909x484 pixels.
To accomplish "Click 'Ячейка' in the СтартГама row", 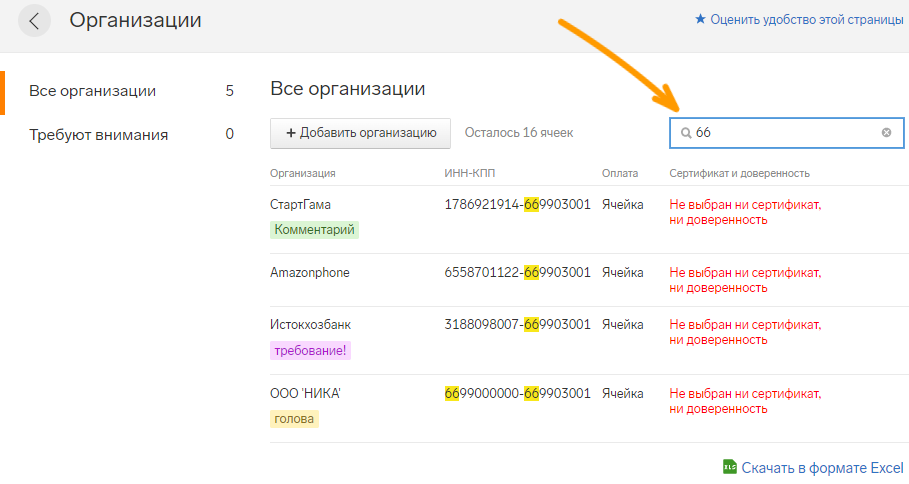I will coord(623,205).
